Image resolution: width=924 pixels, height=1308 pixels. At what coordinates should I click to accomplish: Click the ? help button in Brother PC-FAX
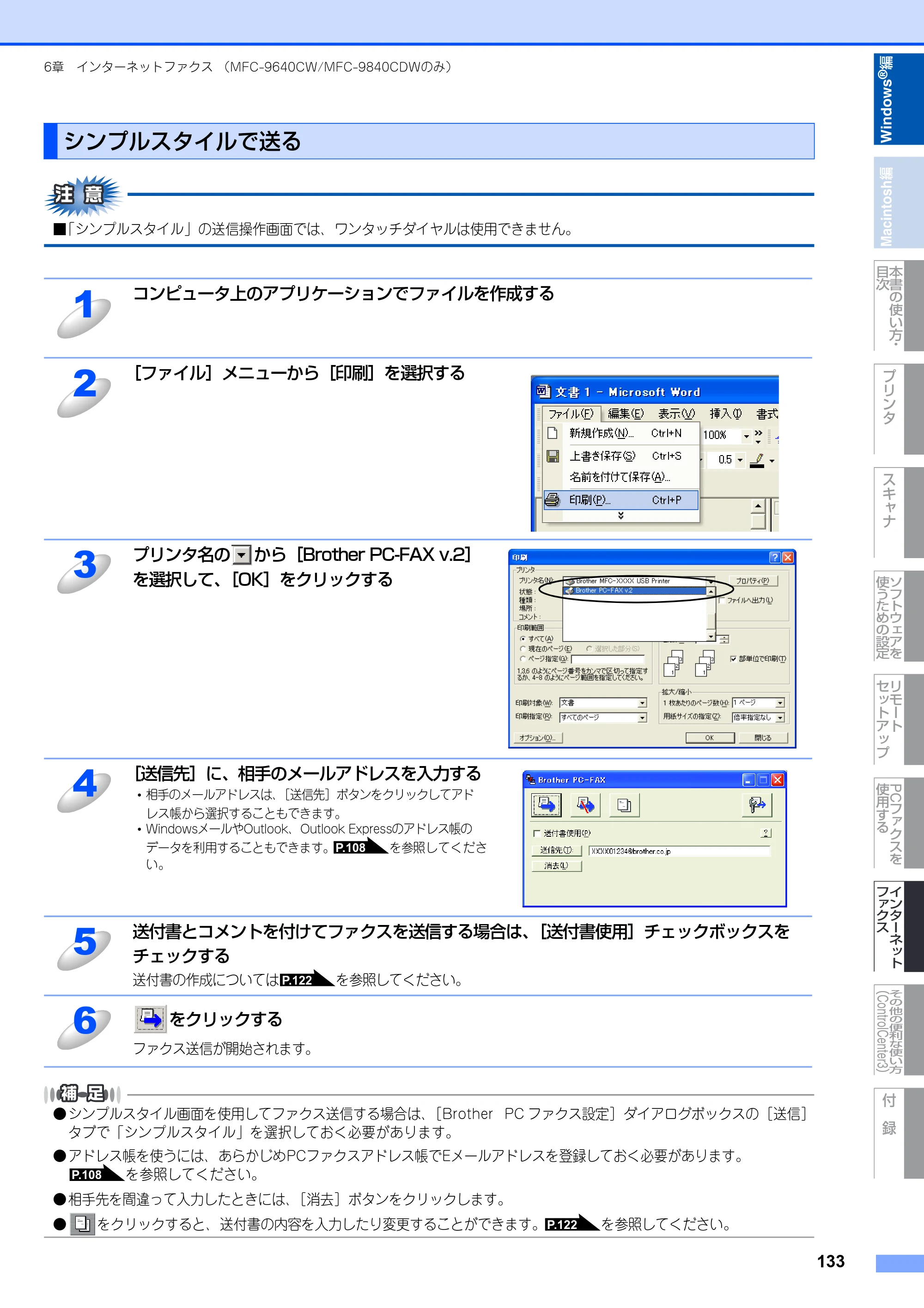[766, 833]
